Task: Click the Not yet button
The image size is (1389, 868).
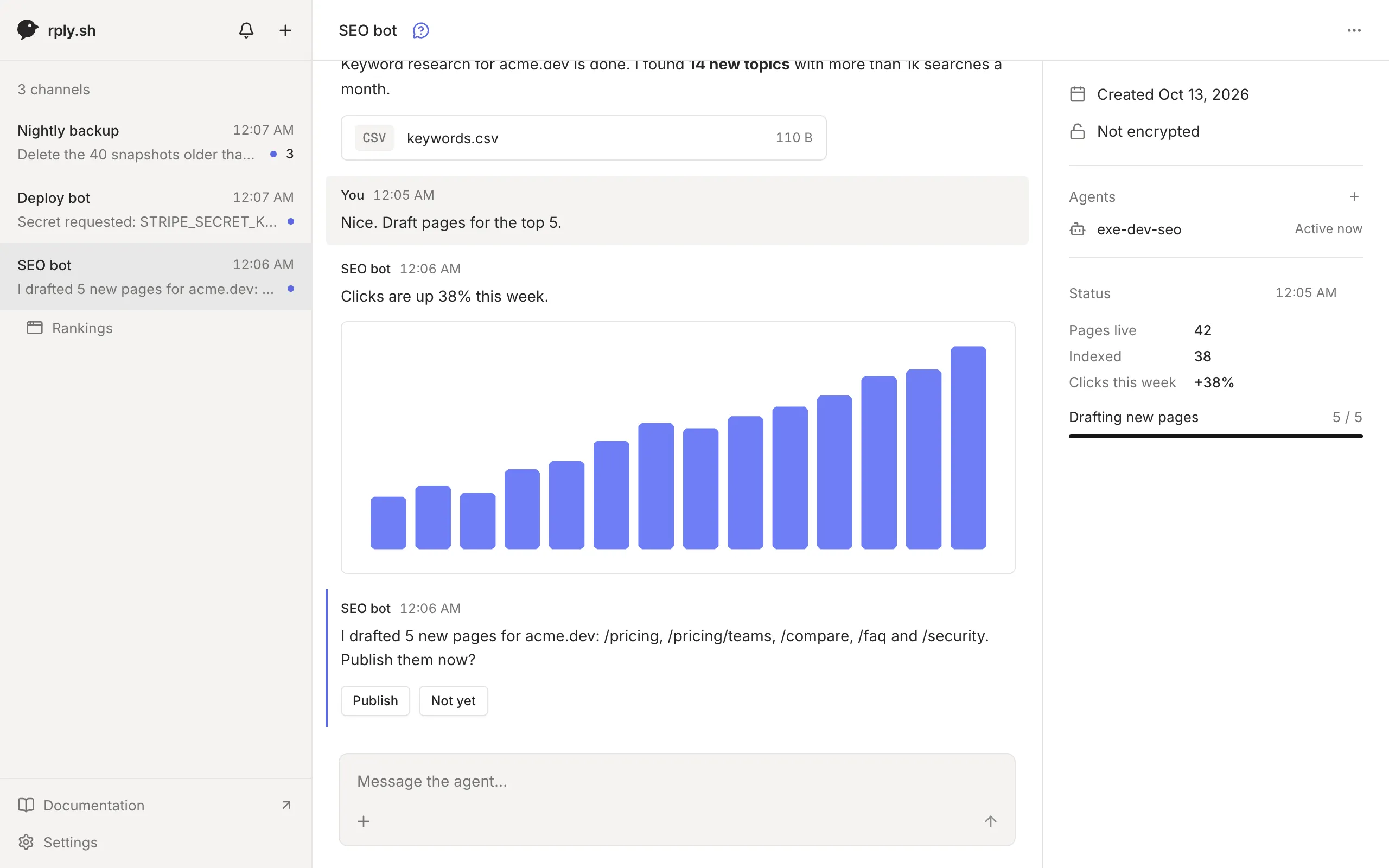Action: (x=454, y=700)
